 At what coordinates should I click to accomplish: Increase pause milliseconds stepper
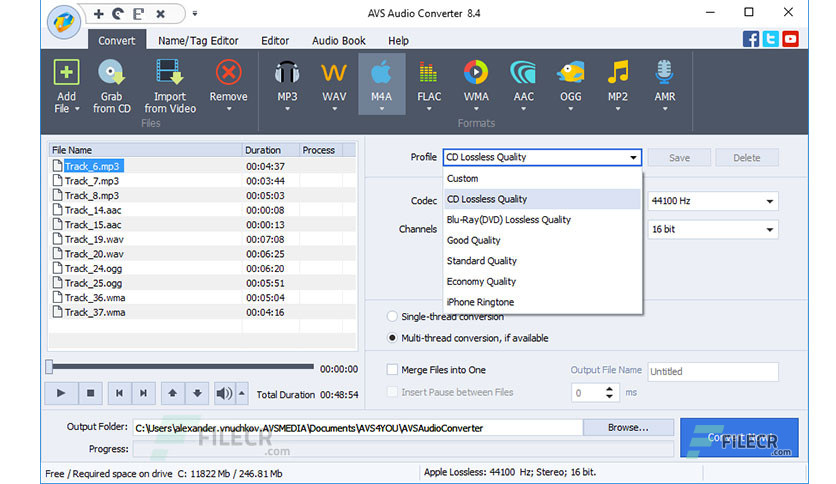609,389
